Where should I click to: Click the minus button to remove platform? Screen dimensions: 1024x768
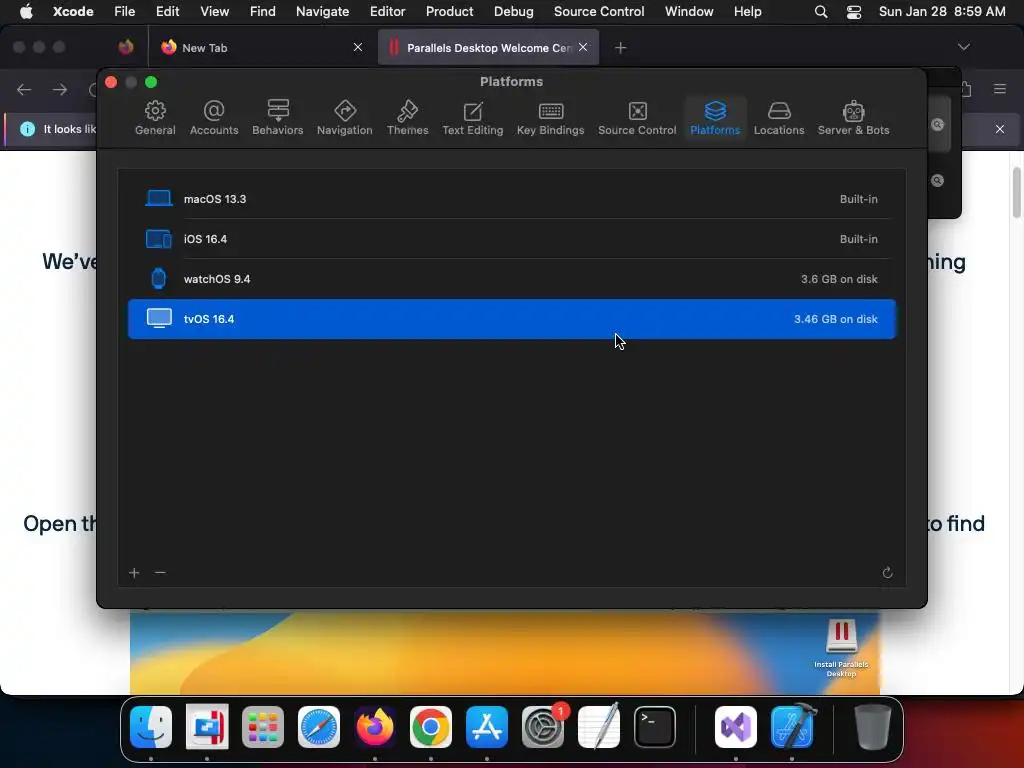pos(160,573)
